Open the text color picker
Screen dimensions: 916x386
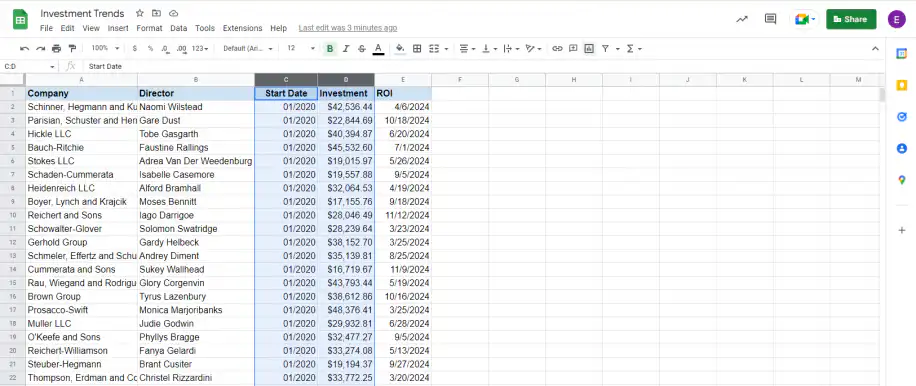coord(378,48)
